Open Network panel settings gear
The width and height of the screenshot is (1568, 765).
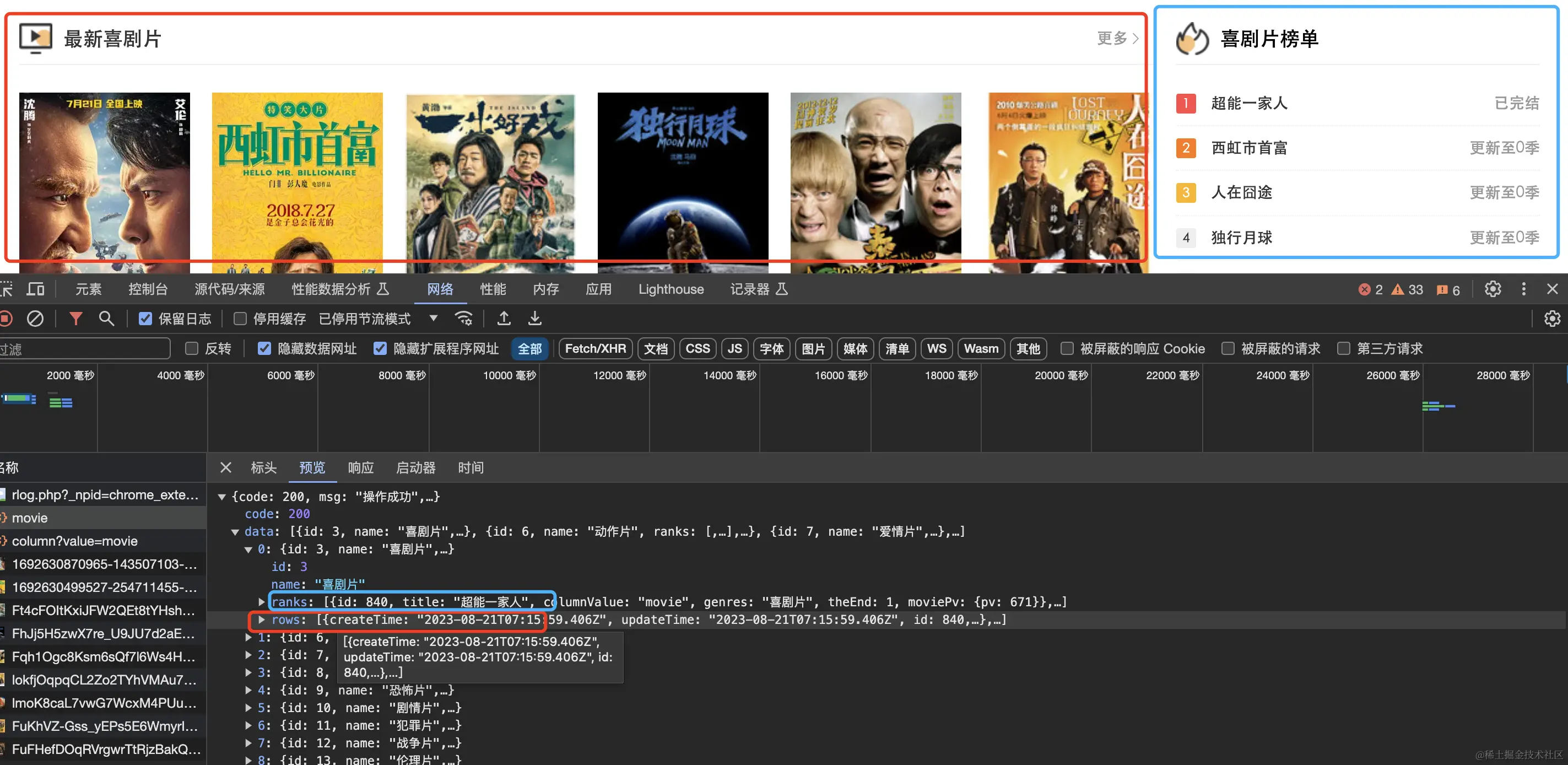point(1552,319)
